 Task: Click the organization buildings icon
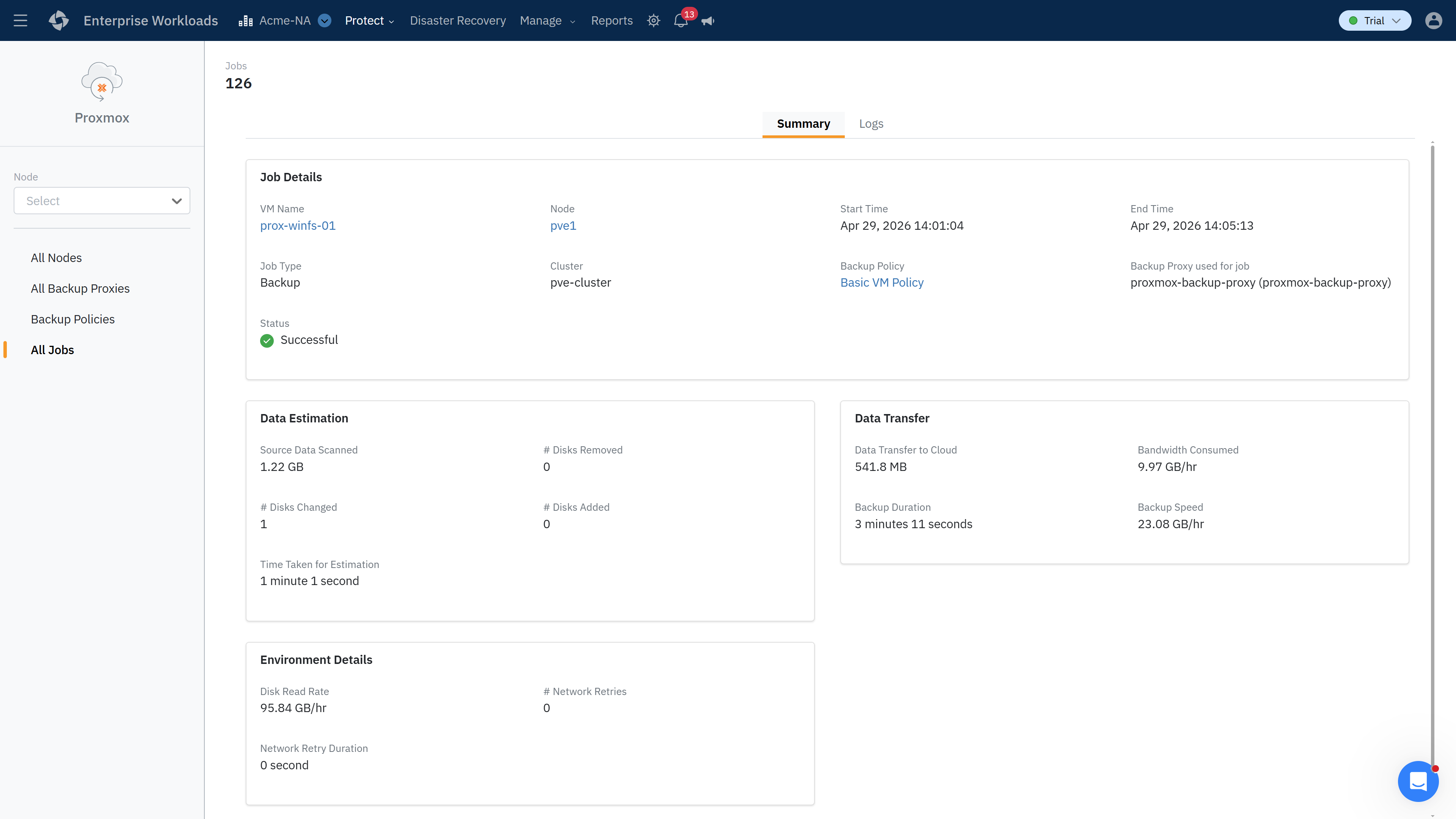pyautogui.click(x=245, y=21)
